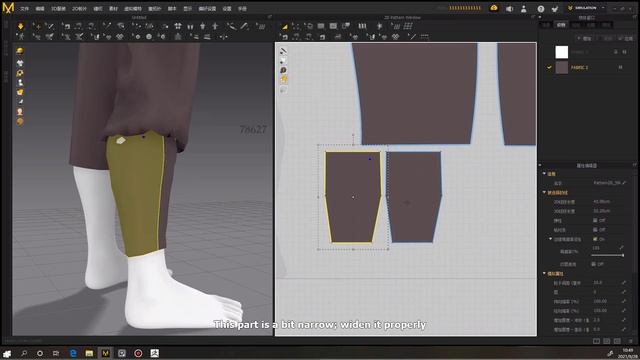This screenshot has height=360, width=640.
Task: Click the three vertical bars icon in 2D toolbar
Action: (362, 26)
